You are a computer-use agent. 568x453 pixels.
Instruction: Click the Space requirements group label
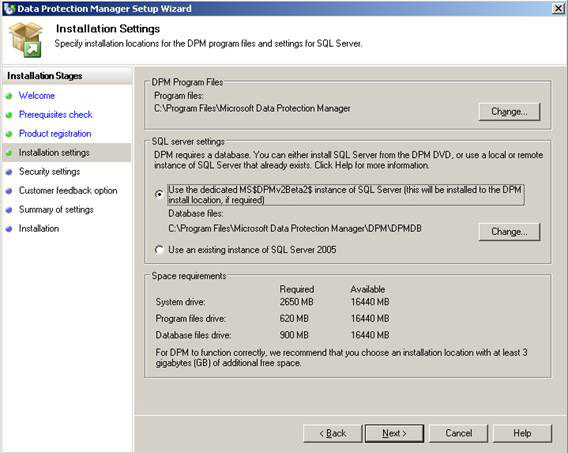pos(189,276)
